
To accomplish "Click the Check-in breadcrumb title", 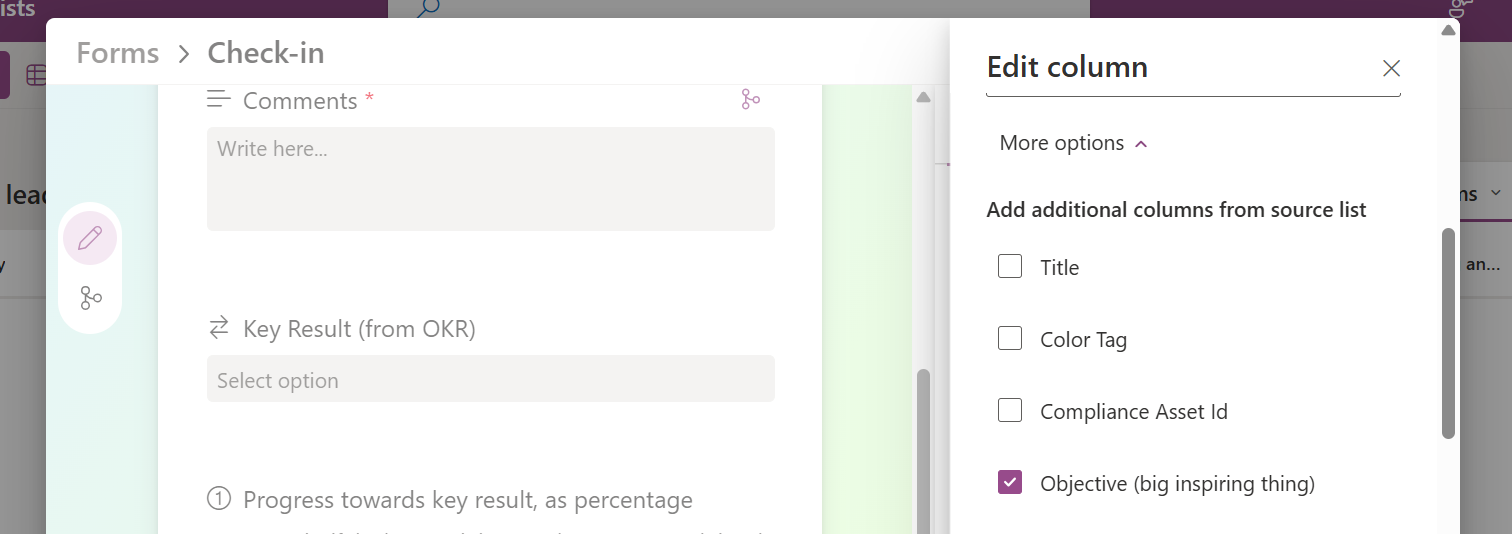I will click(x=265, y=53).
